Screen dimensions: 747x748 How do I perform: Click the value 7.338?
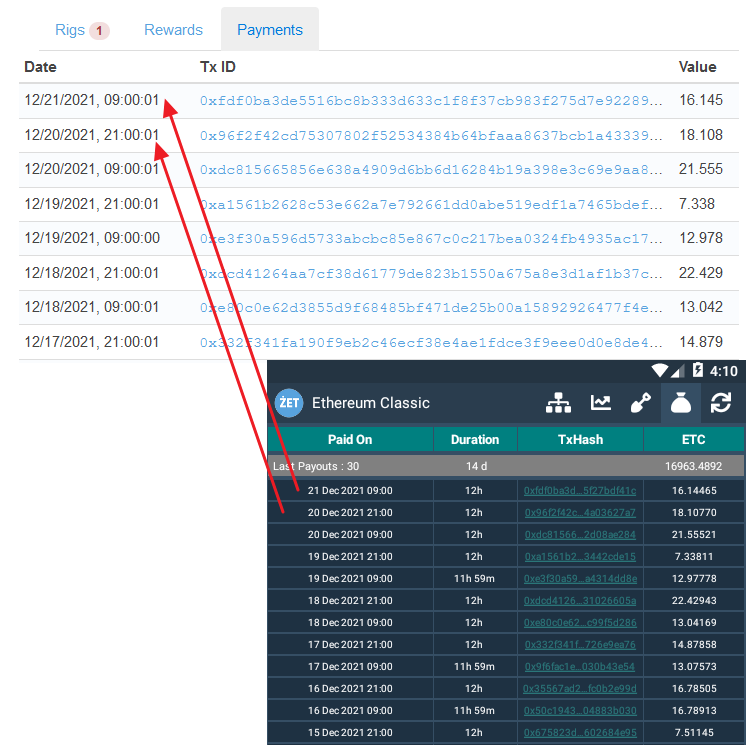(x=696, y=204)
